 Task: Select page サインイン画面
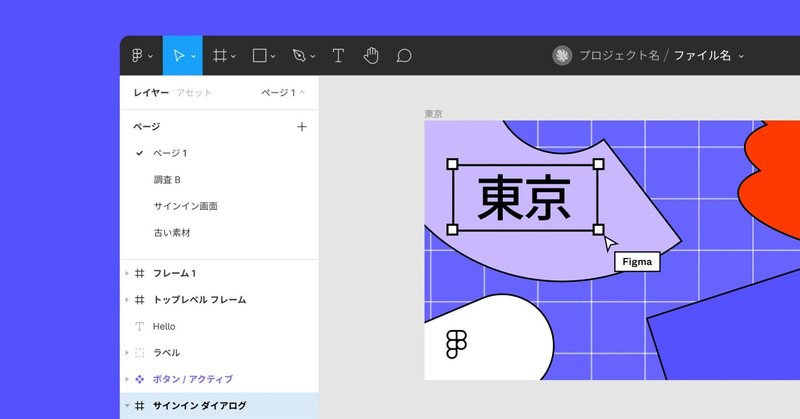pos(186,206)
